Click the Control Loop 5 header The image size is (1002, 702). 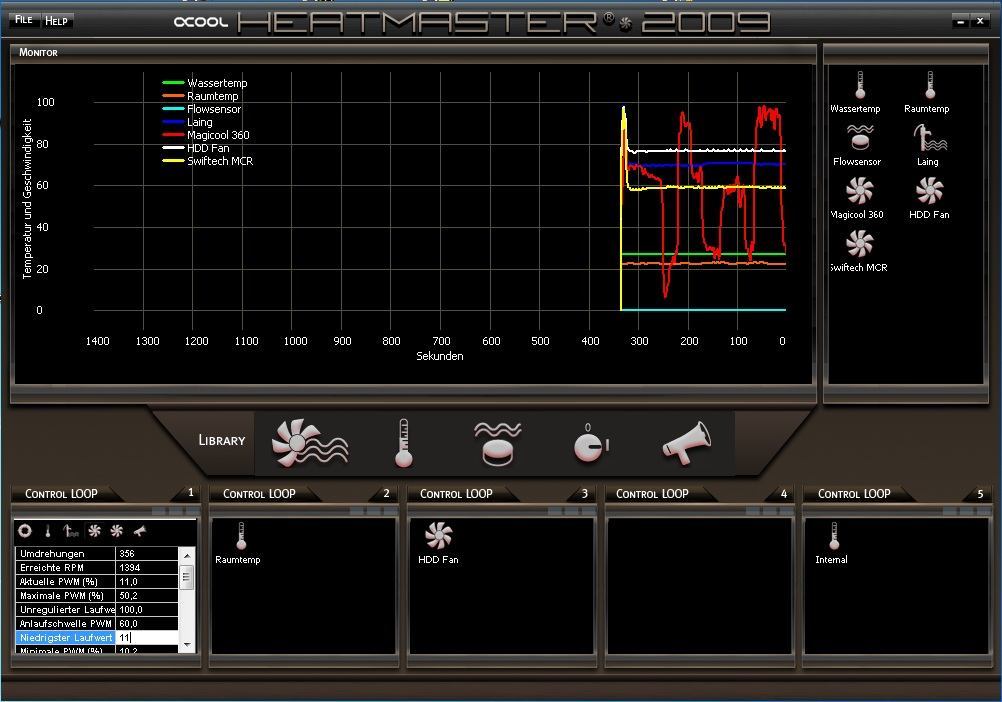point(854,494)
